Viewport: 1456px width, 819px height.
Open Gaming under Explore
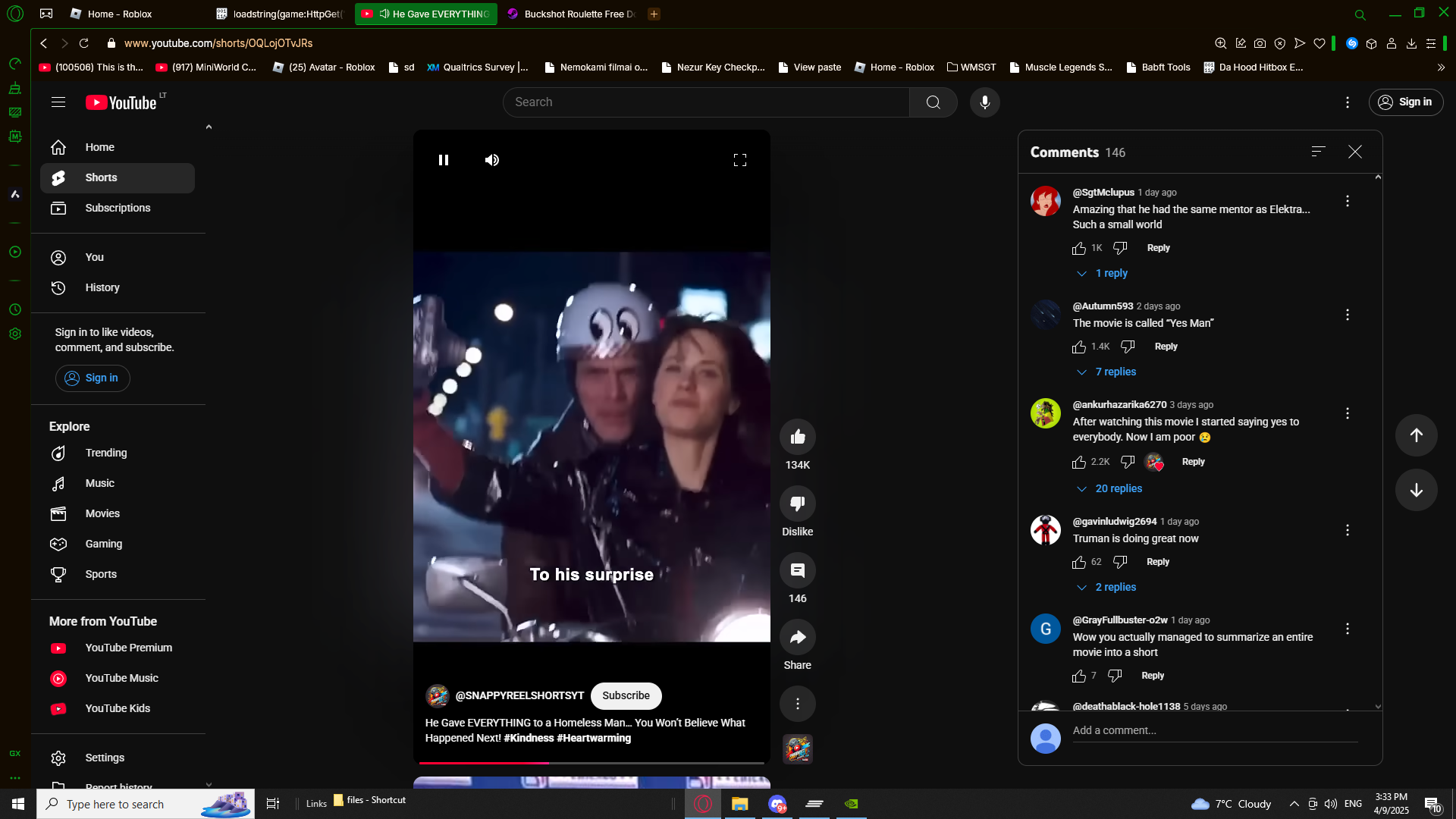tap(118, 544)
